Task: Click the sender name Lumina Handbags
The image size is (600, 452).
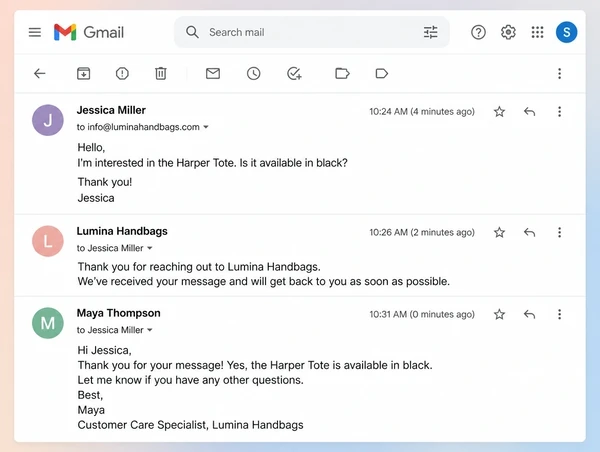Action: (122, 231)
